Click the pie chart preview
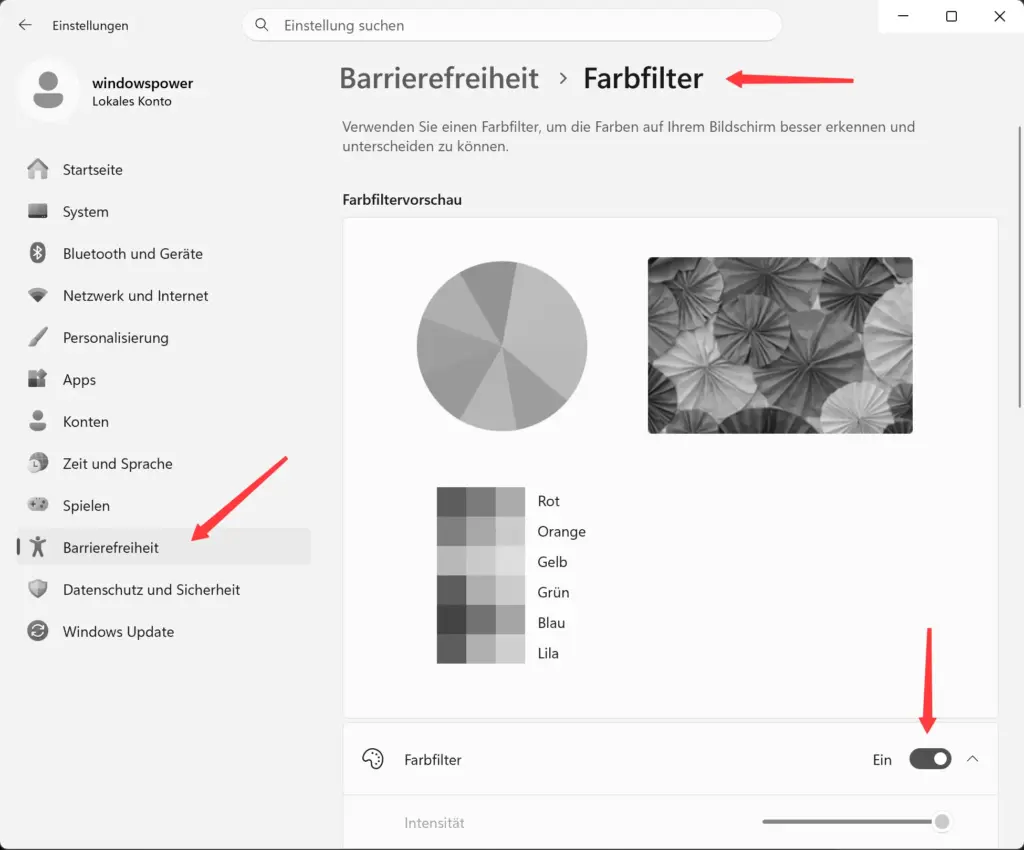Image resolution: width=1024 pixels, height=850 pixels. pyautogui.click(x=502, y=345)
